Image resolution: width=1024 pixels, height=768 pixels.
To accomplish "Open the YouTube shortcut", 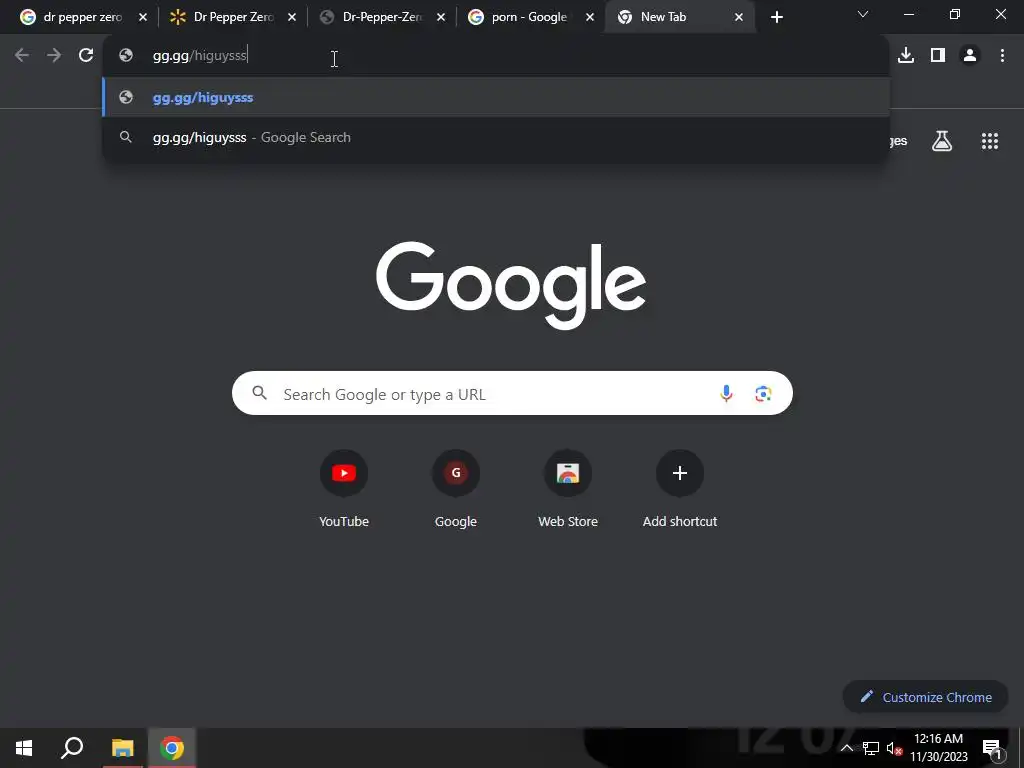I will coord(344,488).
